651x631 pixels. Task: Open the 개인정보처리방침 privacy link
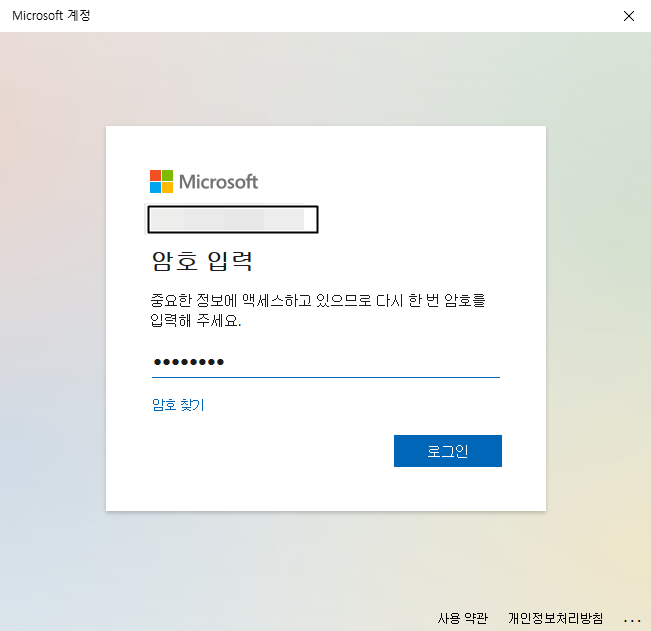(556, 619)
